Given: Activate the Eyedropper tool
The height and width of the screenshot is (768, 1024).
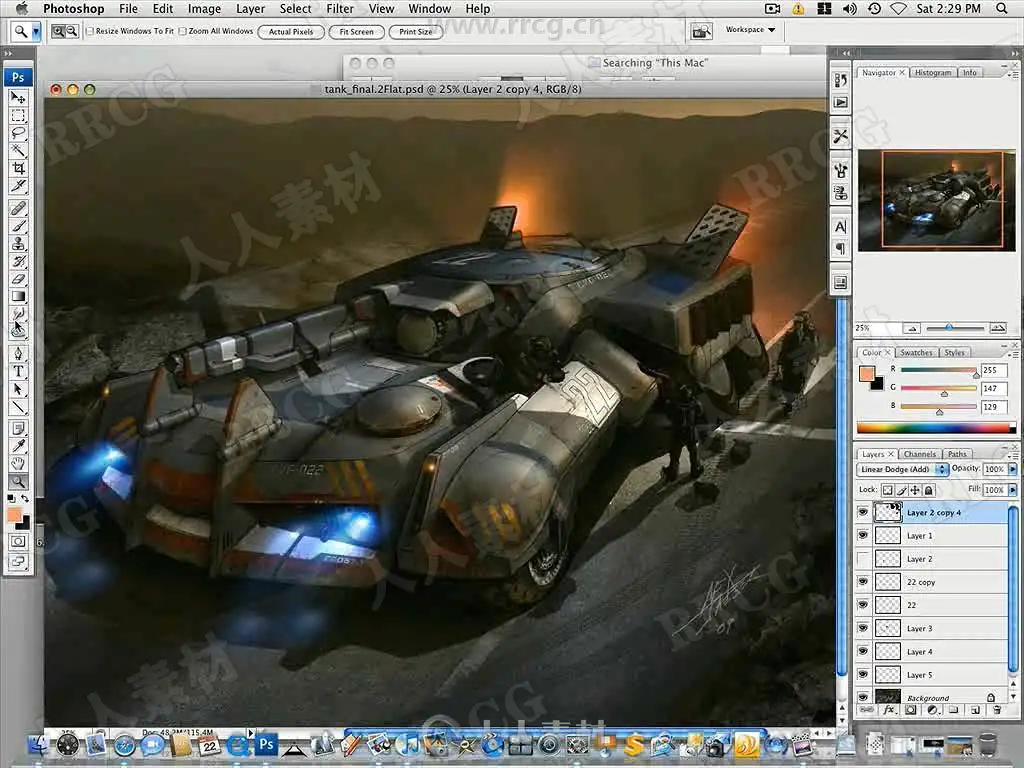Looking at the screenshot, I should point(18,445).
